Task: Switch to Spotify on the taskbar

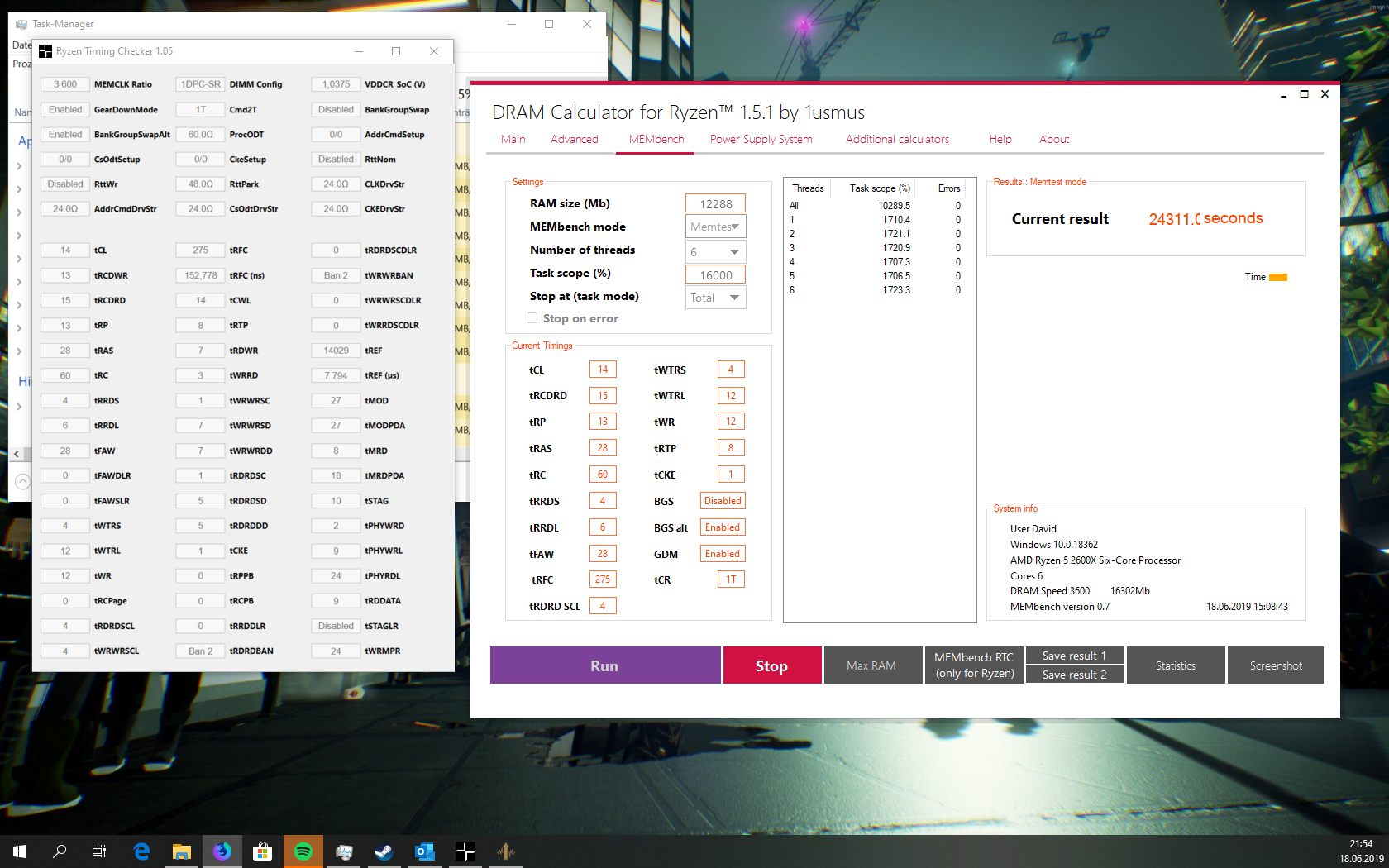Action: coord(303,851)
